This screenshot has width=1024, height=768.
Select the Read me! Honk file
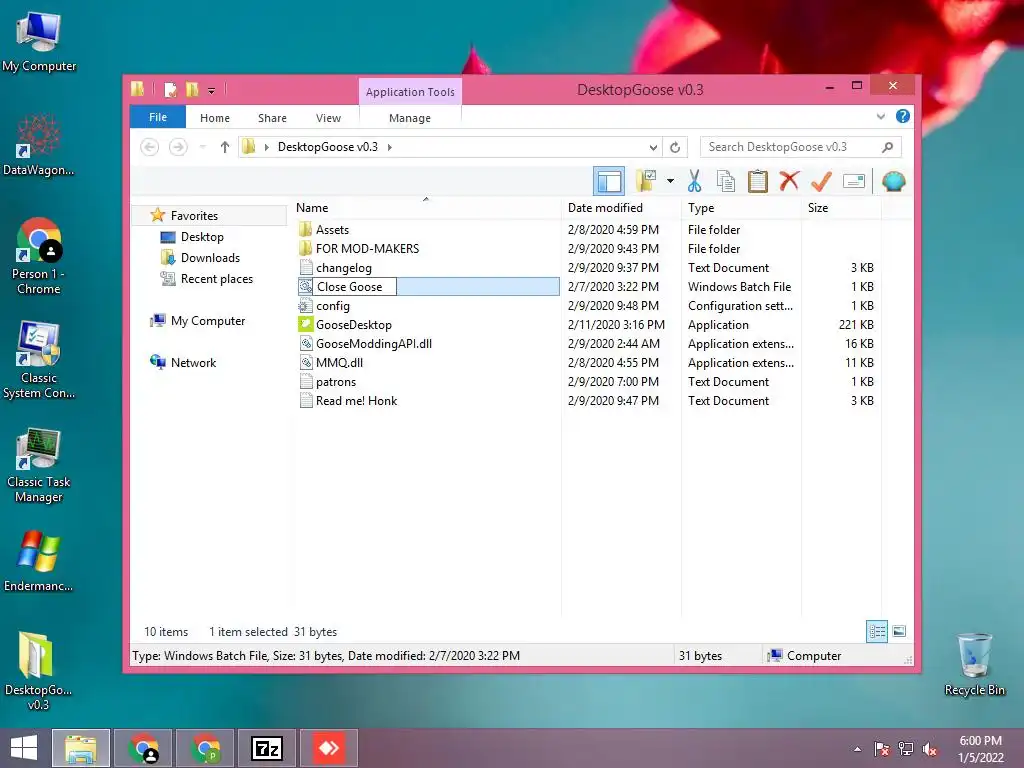356,400
